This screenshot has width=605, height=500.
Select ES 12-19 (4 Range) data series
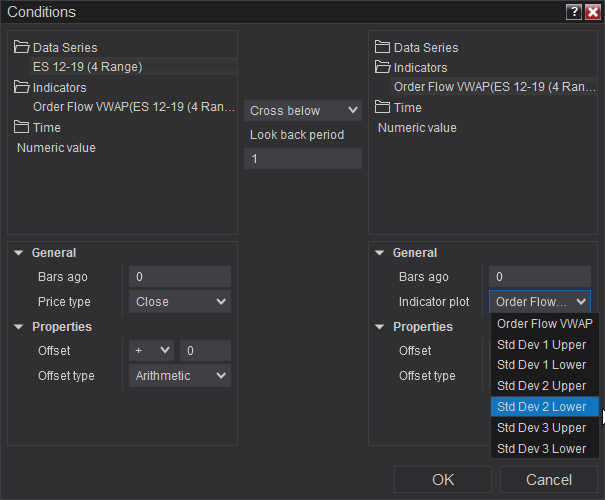click(88, 67)
